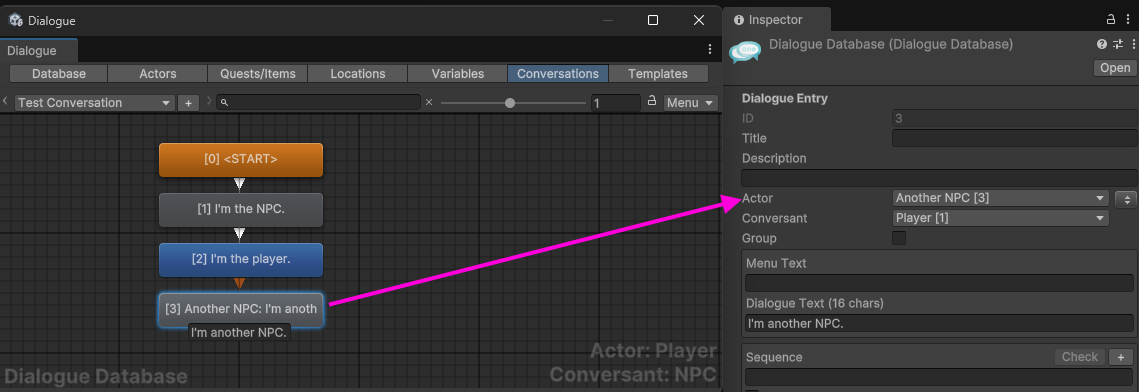
Task: Click the "Dialogue Database (Dialogue Database)" header text
Action: [x=891, y=44]
